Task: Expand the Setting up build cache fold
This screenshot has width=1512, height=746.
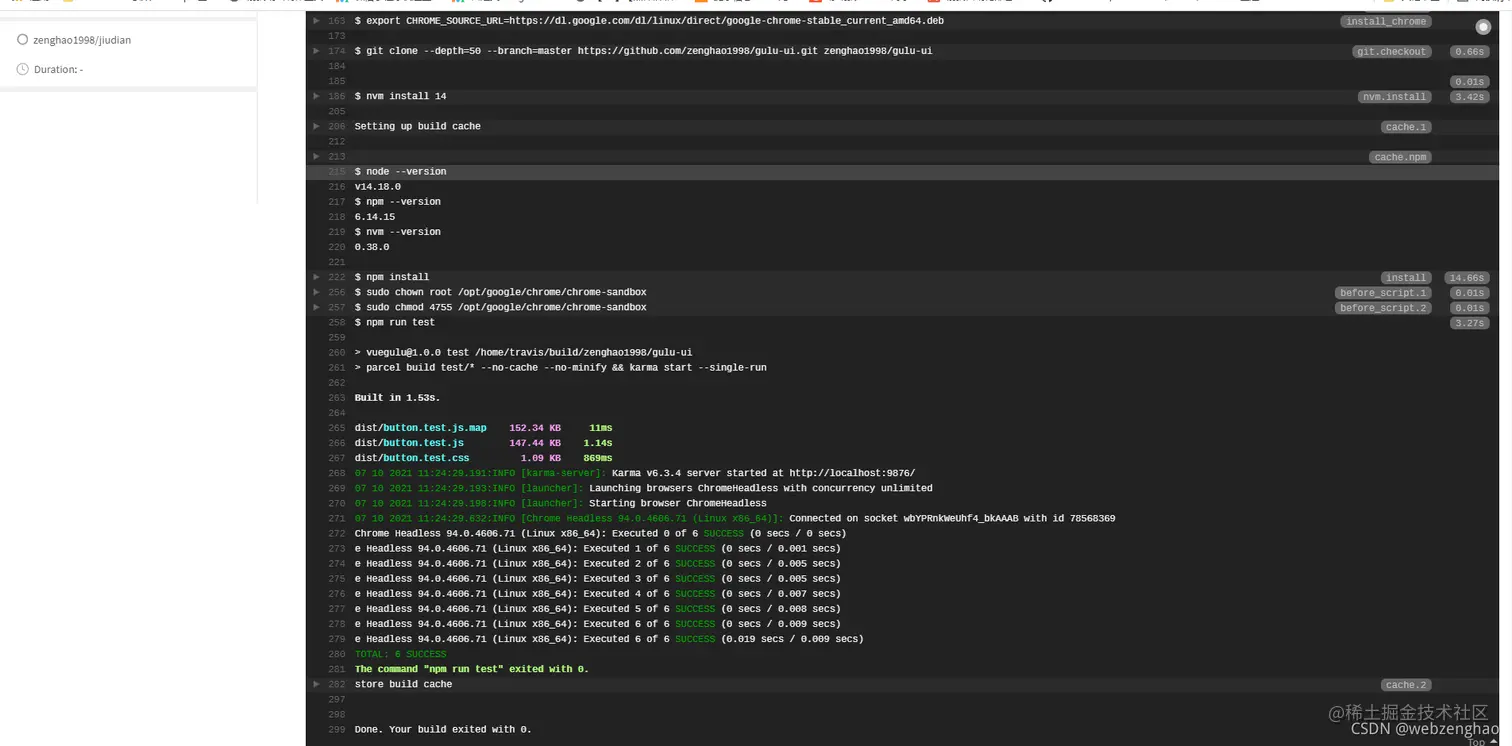Action: 317,126
